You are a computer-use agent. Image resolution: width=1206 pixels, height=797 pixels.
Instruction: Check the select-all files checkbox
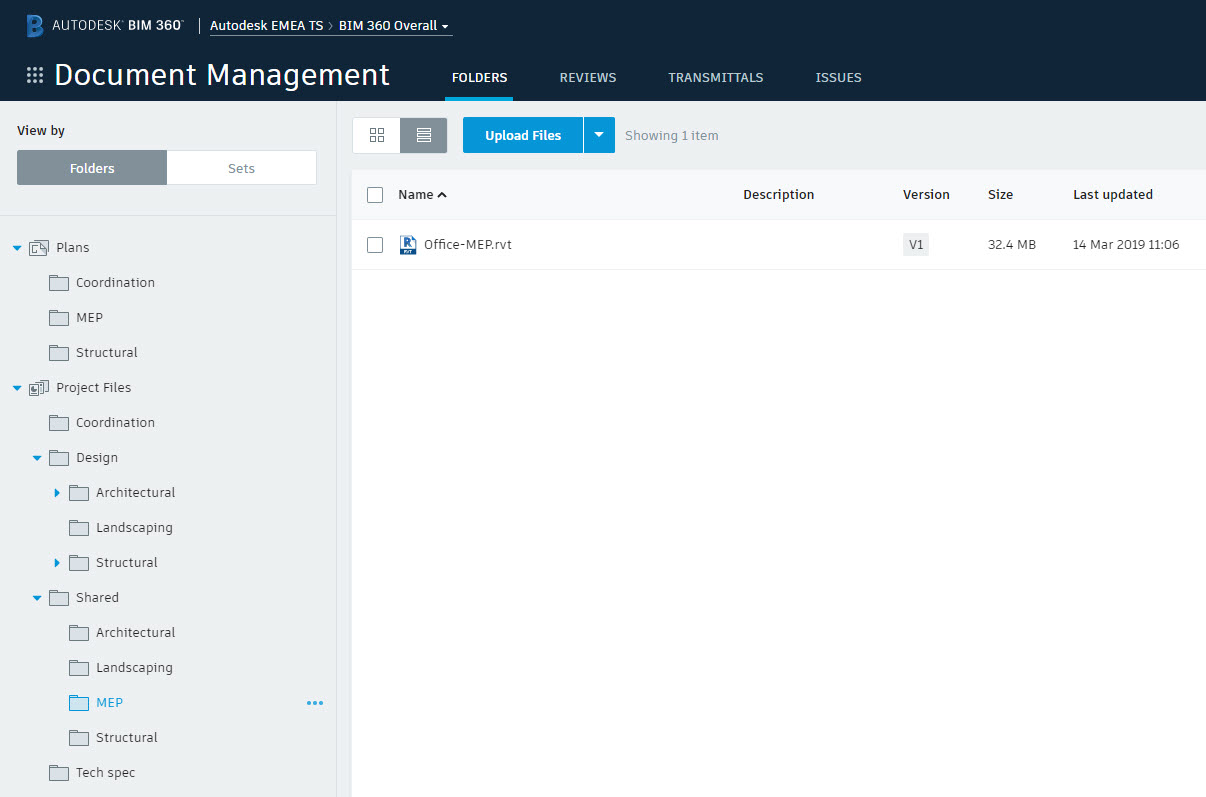point(375,195)
